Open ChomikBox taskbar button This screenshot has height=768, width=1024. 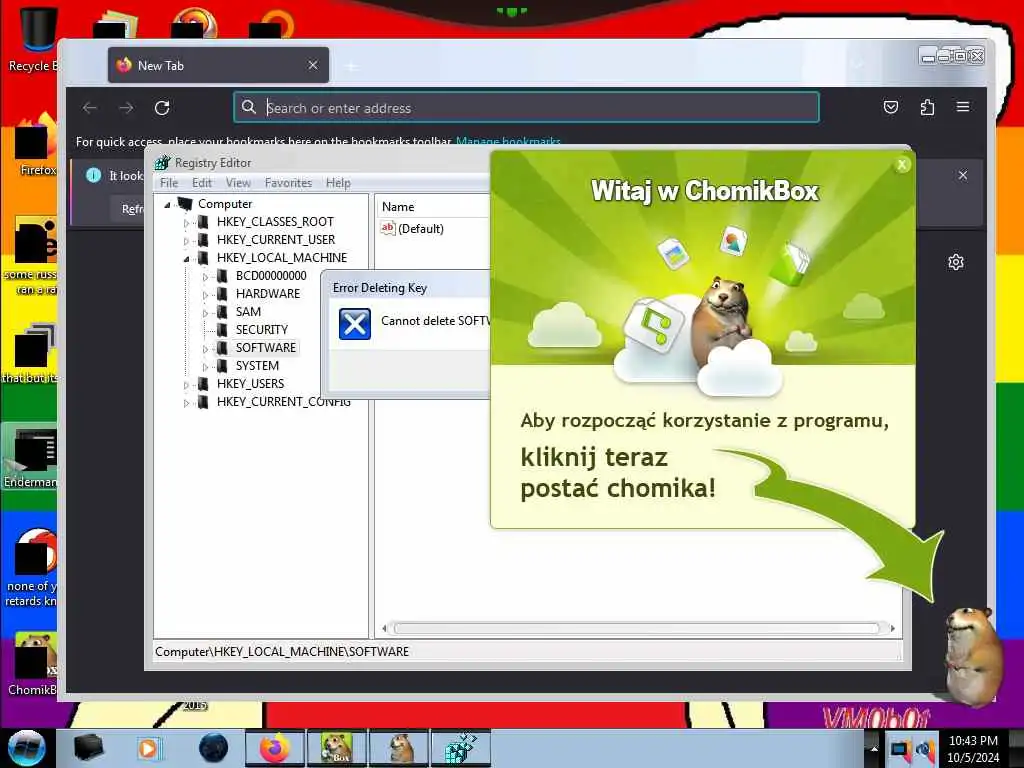pos(336,748)
